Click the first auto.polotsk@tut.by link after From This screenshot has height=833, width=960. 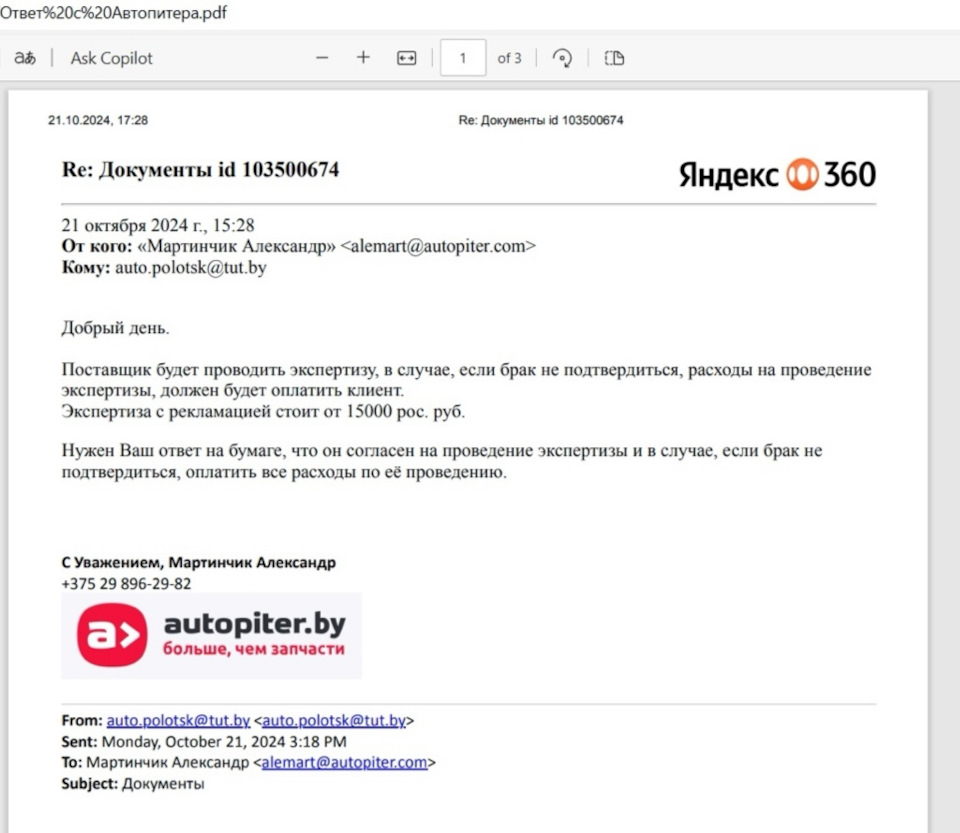178,720
